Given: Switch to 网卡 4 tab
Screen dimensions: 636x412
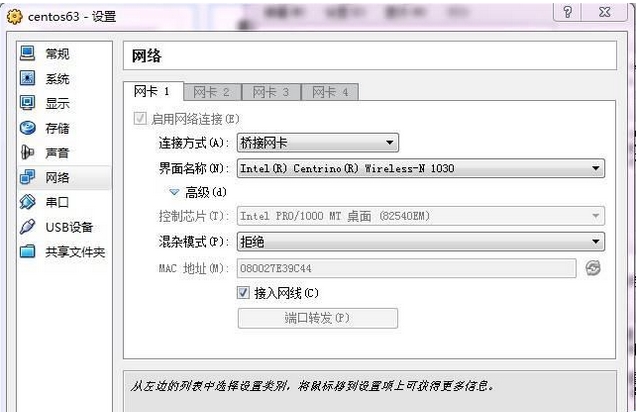Looking at the screenshot, I should click(x=330, y=92).
